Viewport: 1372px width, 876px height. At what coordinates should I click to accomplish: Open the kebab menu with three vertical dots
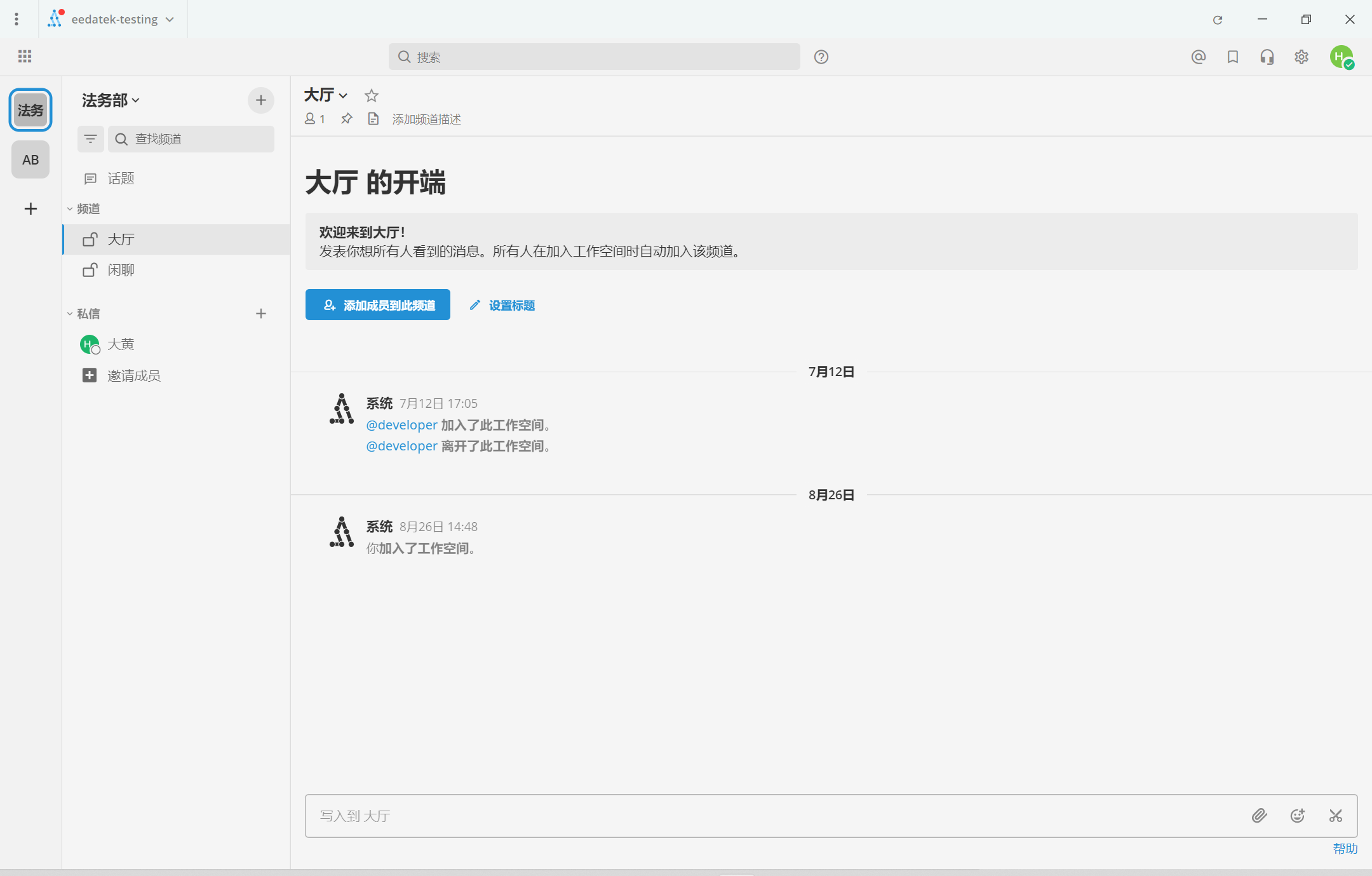[x=17, y=19]
